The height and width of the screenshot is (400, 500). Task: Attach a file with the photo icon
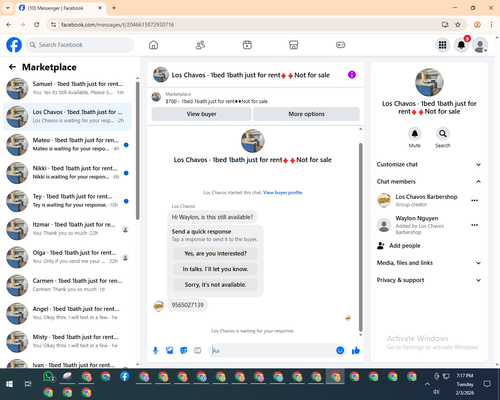(x=170, y=350)
